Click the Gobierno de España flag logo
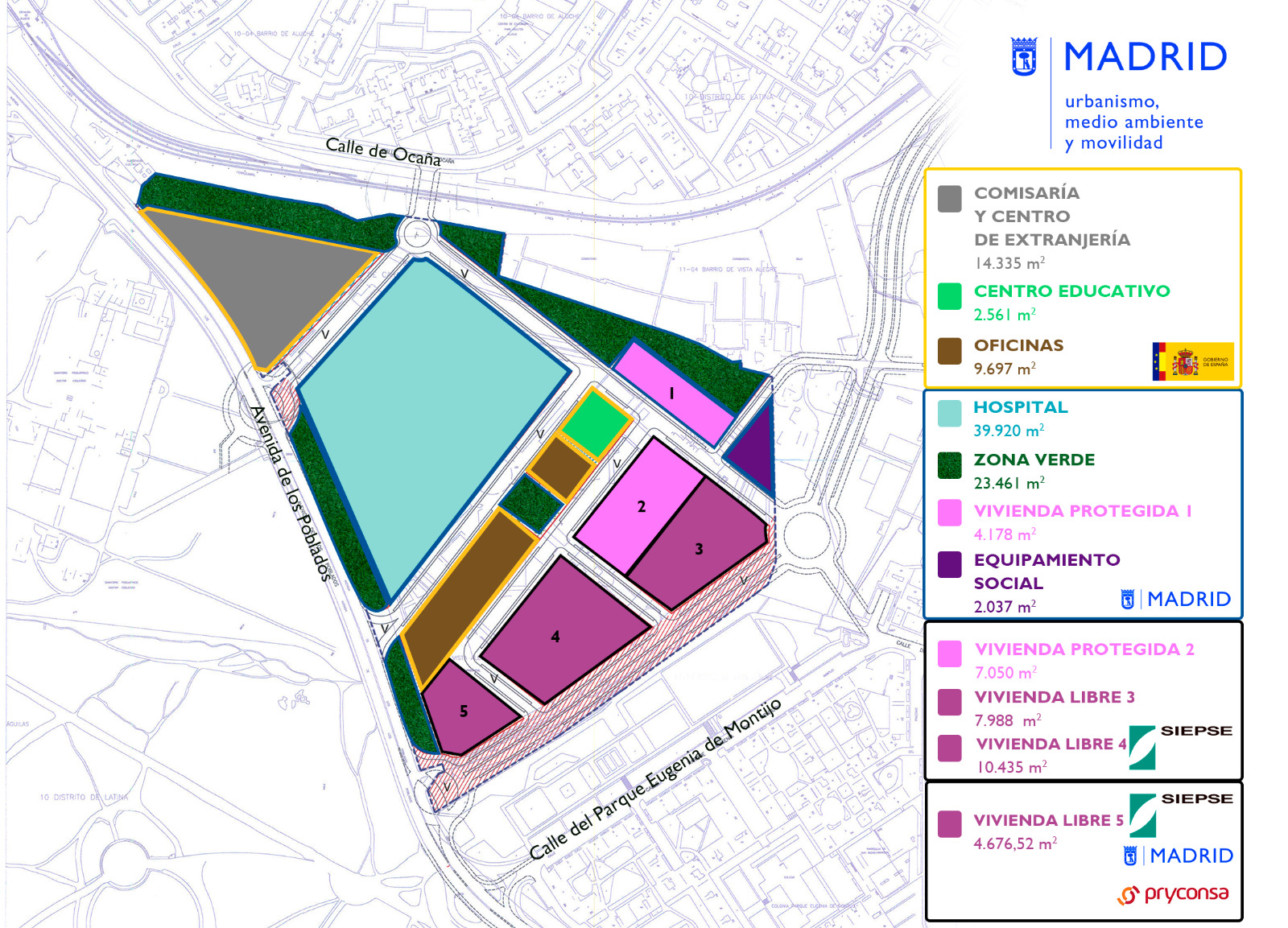The width and height of the screenshot is (1288, 928). coord(1192,361)
